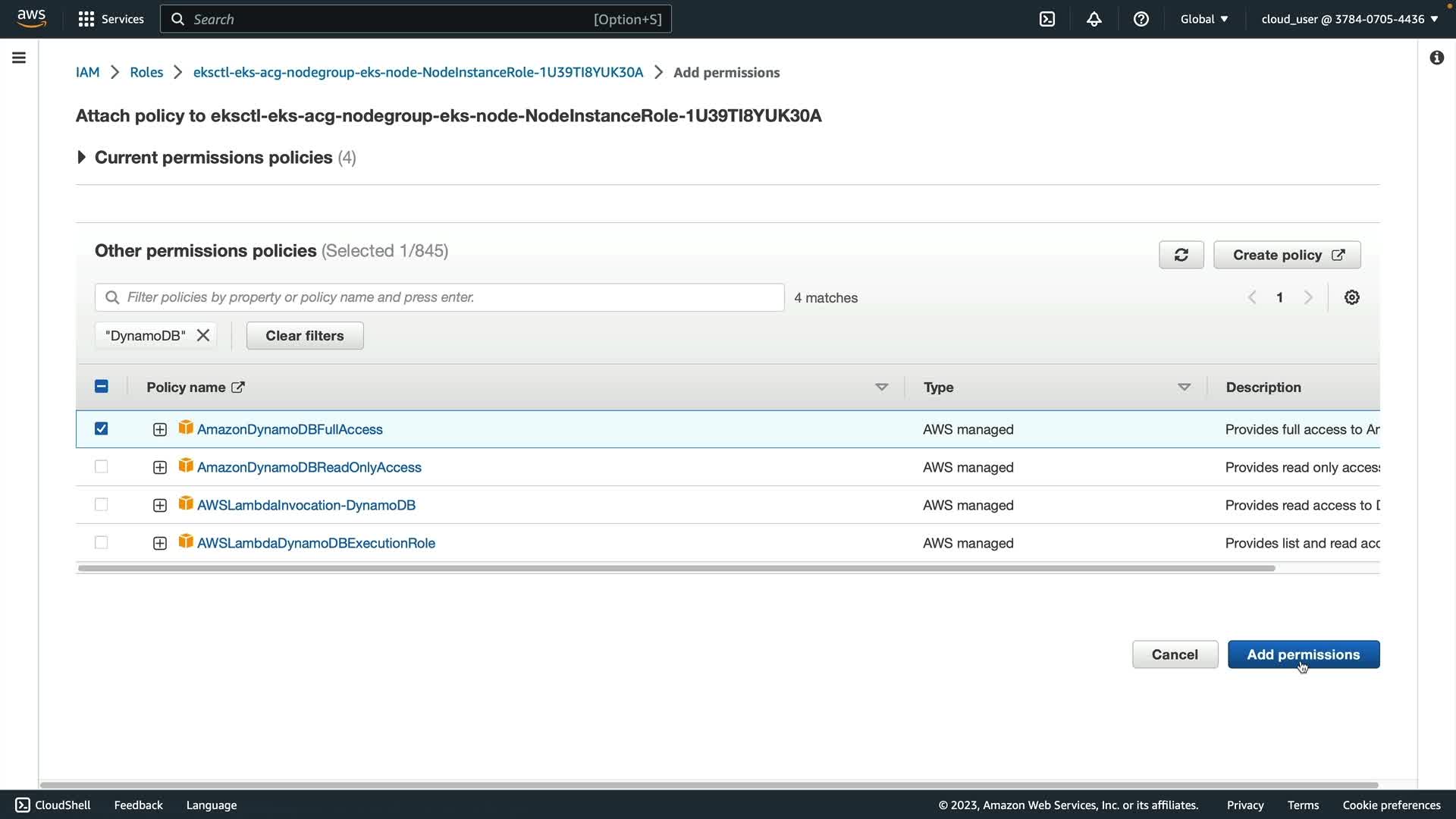The image size is (1456, 819).
Task: Open CloudShell icon in top navigation bar
Action: (x=1046, y=19)
